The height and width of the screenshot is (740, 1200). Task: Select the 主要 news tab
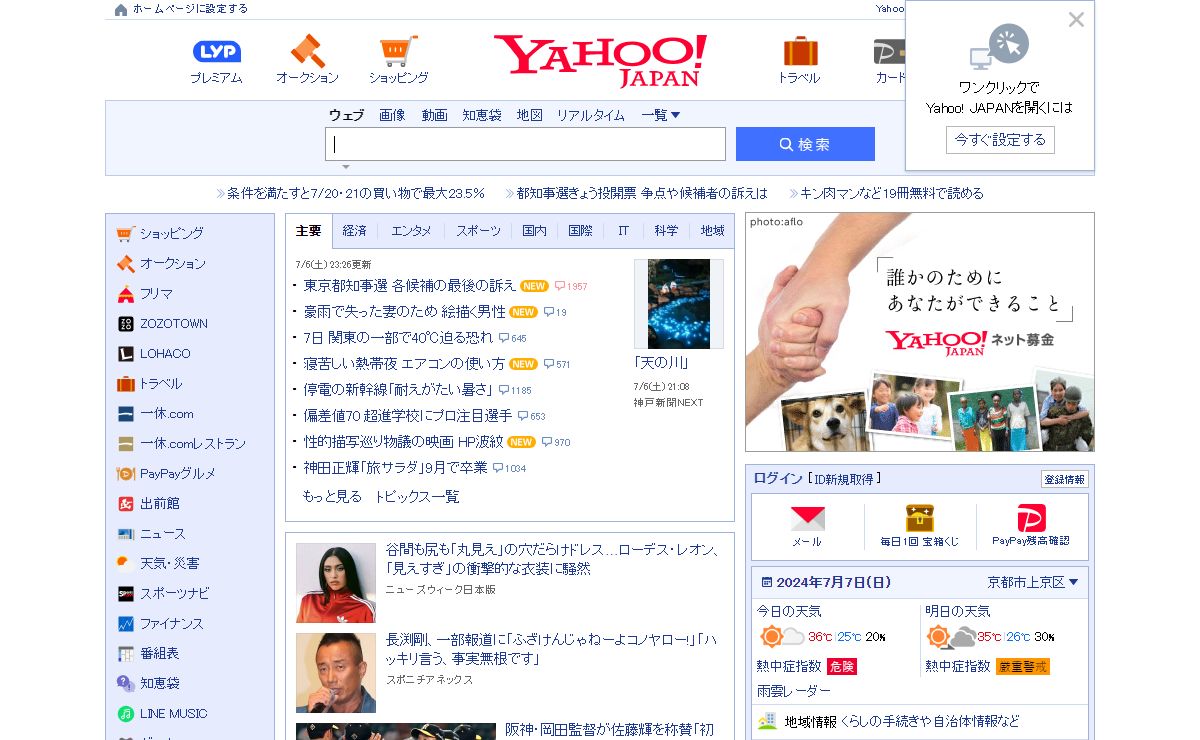308,231
